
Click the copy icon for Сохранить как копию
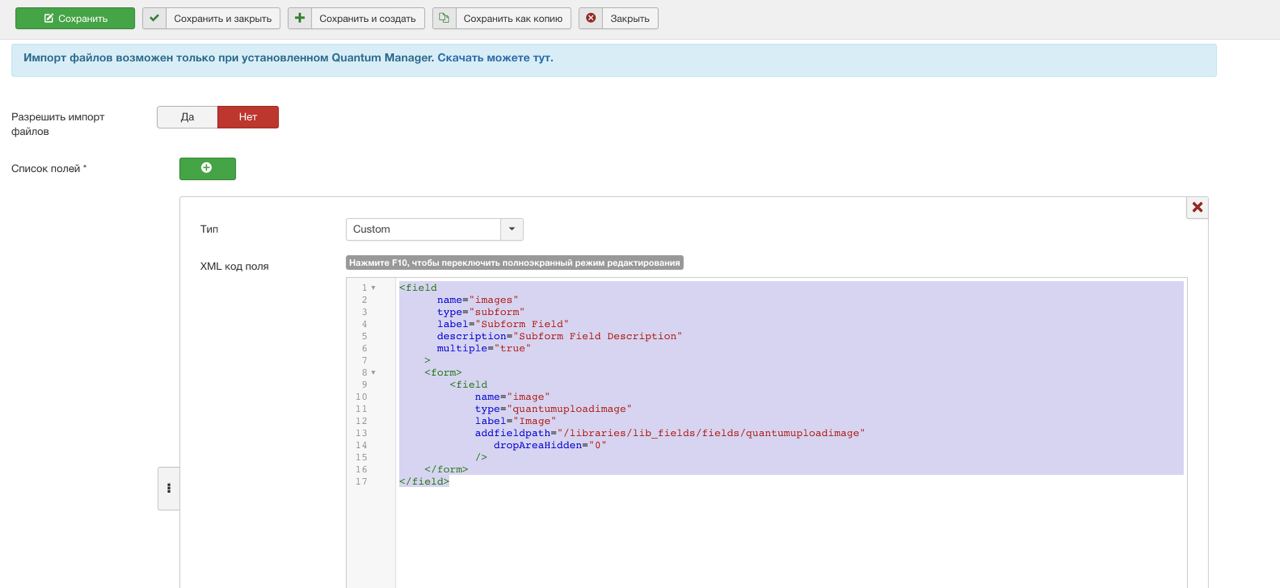444,18
